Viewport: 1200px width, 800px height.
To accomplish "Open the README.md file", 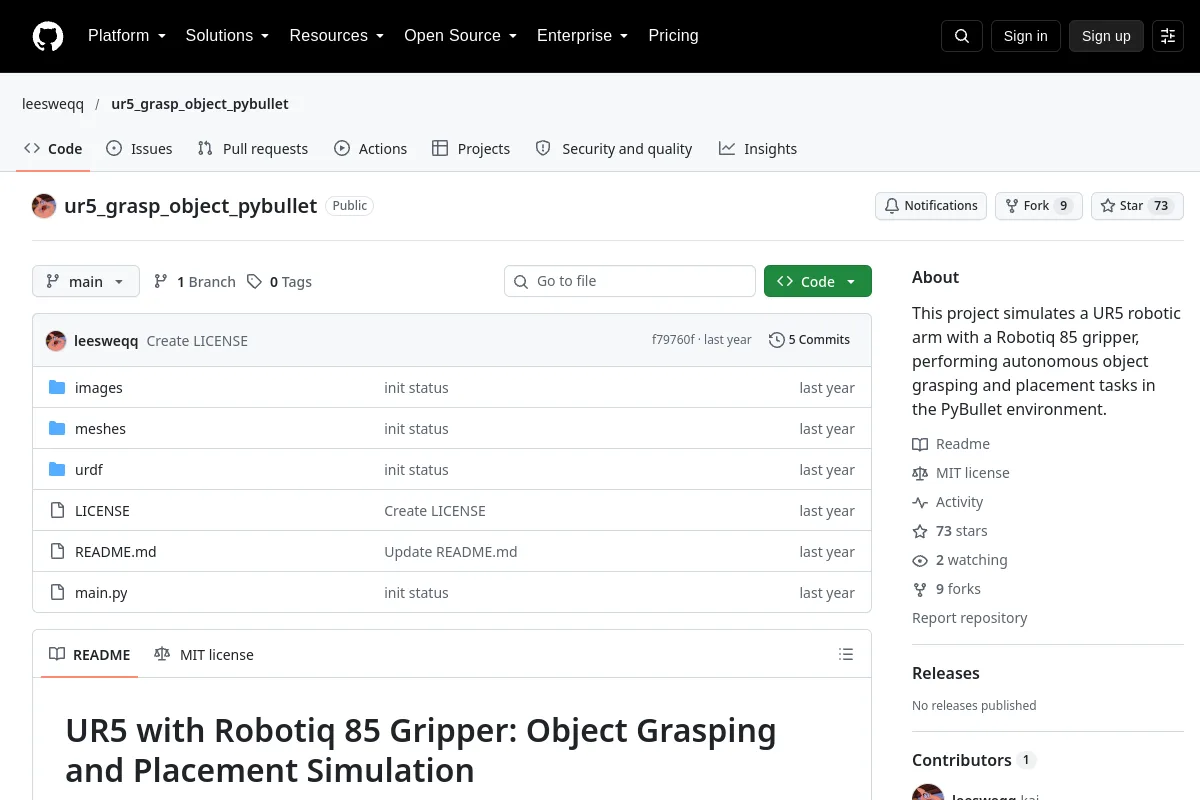I will tap(116, 552).
